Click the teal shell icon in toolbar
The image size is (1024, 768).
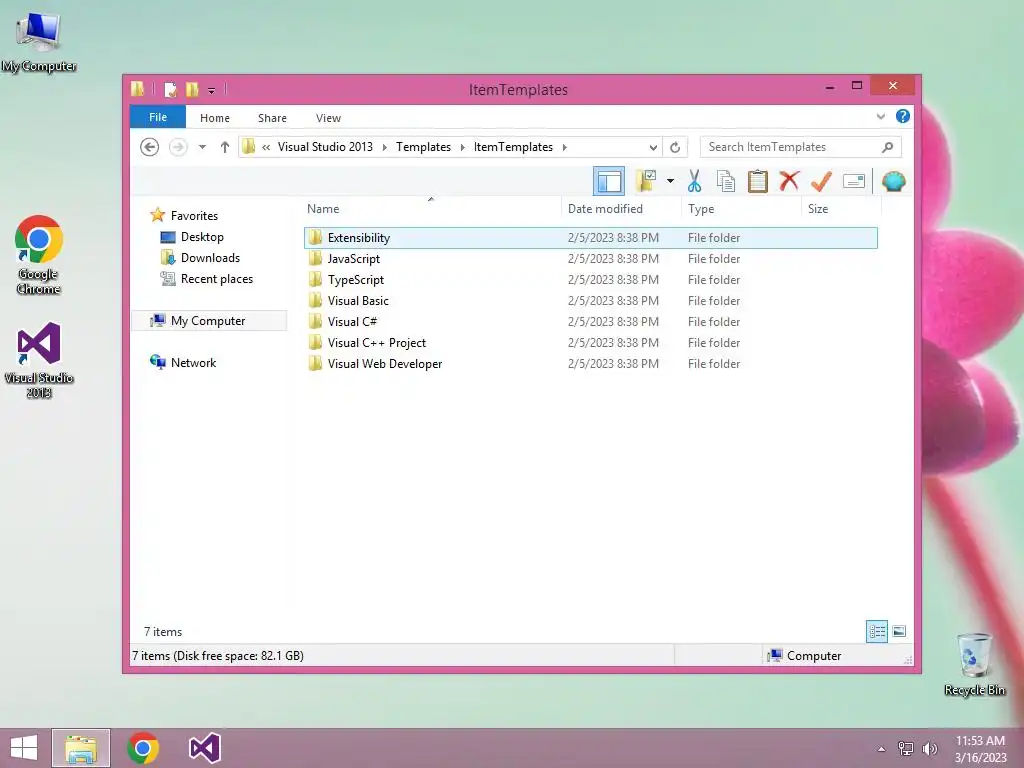click(x=893, y=181)
